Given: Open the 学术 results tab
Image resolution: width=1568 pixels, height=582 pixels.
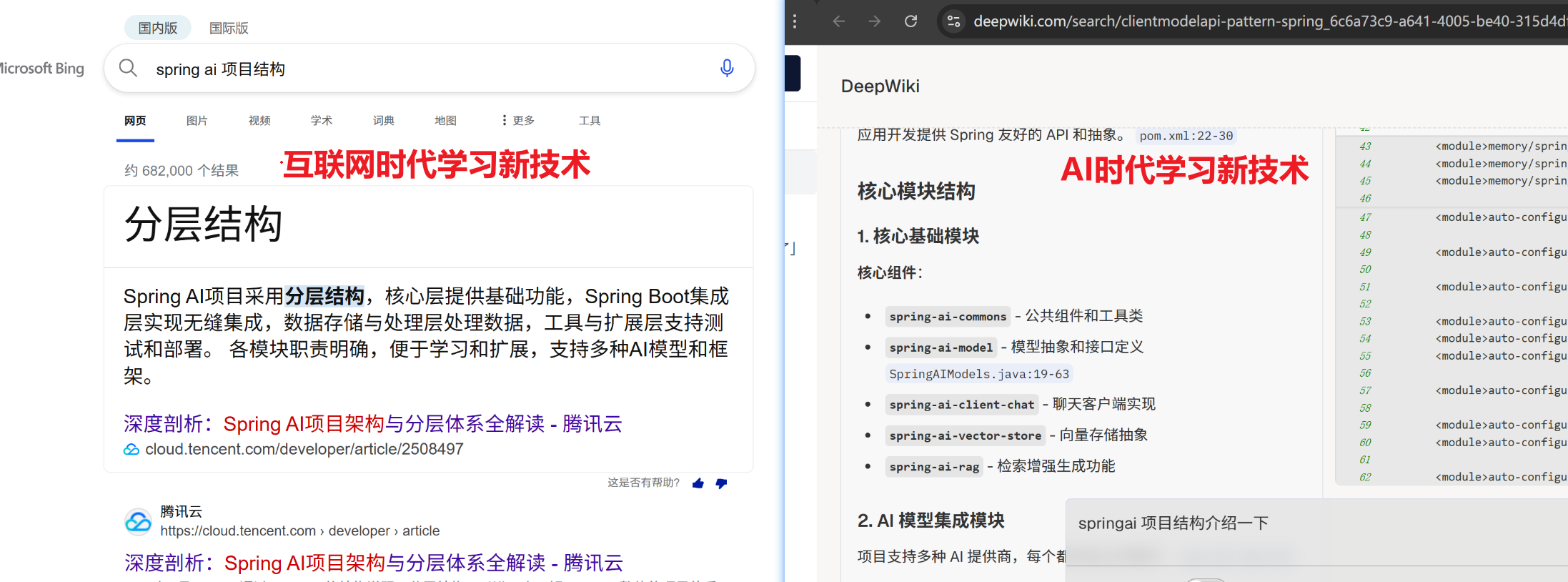Looking at the screenshot, I should (x=322, y=121).
